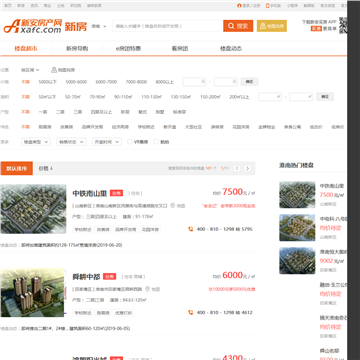Expand the 按区域 location dropdown

point(30,70)
